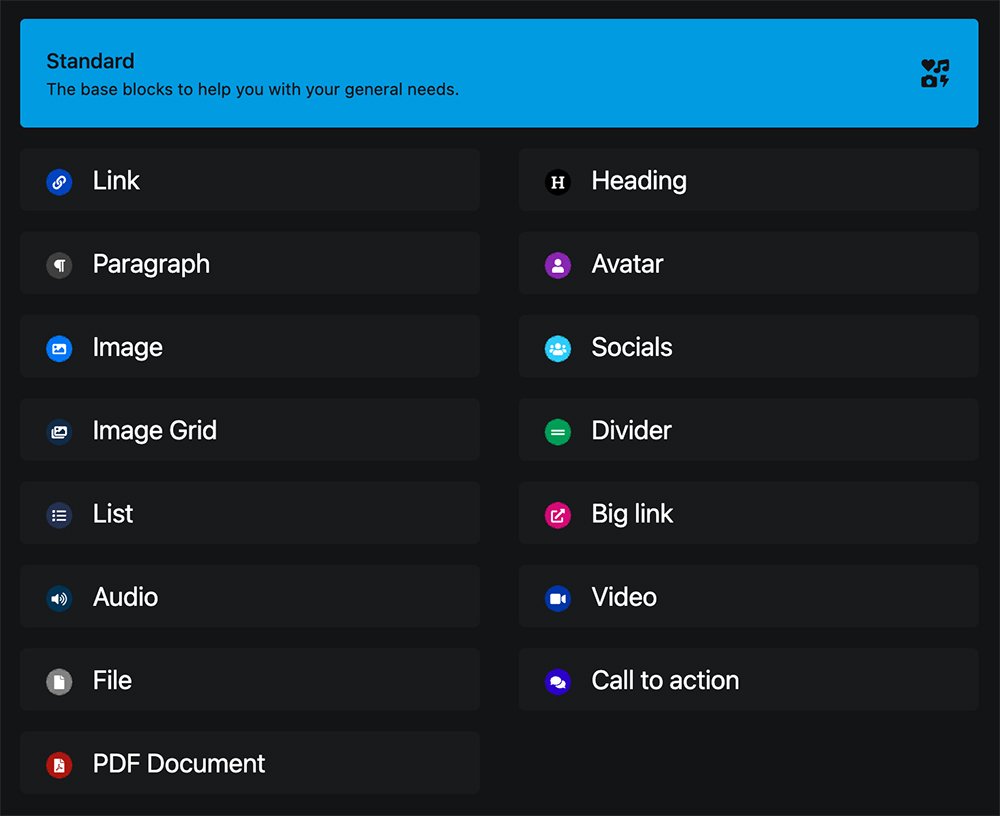This screenshot has height=816, width=1000.
Task: Click the purple Avatar person icon
Action: (x=558, y=265)
